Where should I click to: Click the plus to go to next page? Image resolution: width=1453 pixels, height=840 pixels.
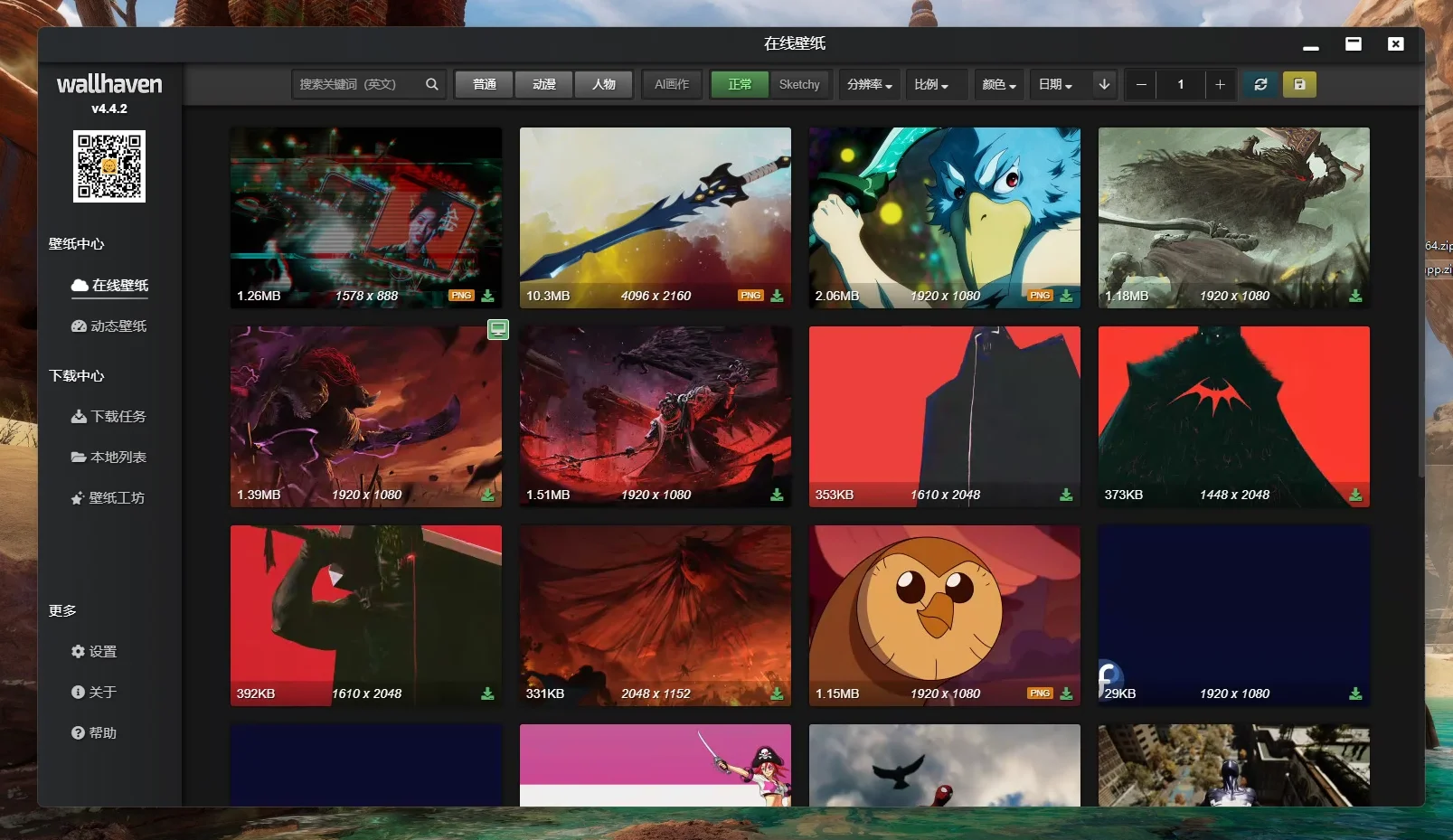[1220, 84]
